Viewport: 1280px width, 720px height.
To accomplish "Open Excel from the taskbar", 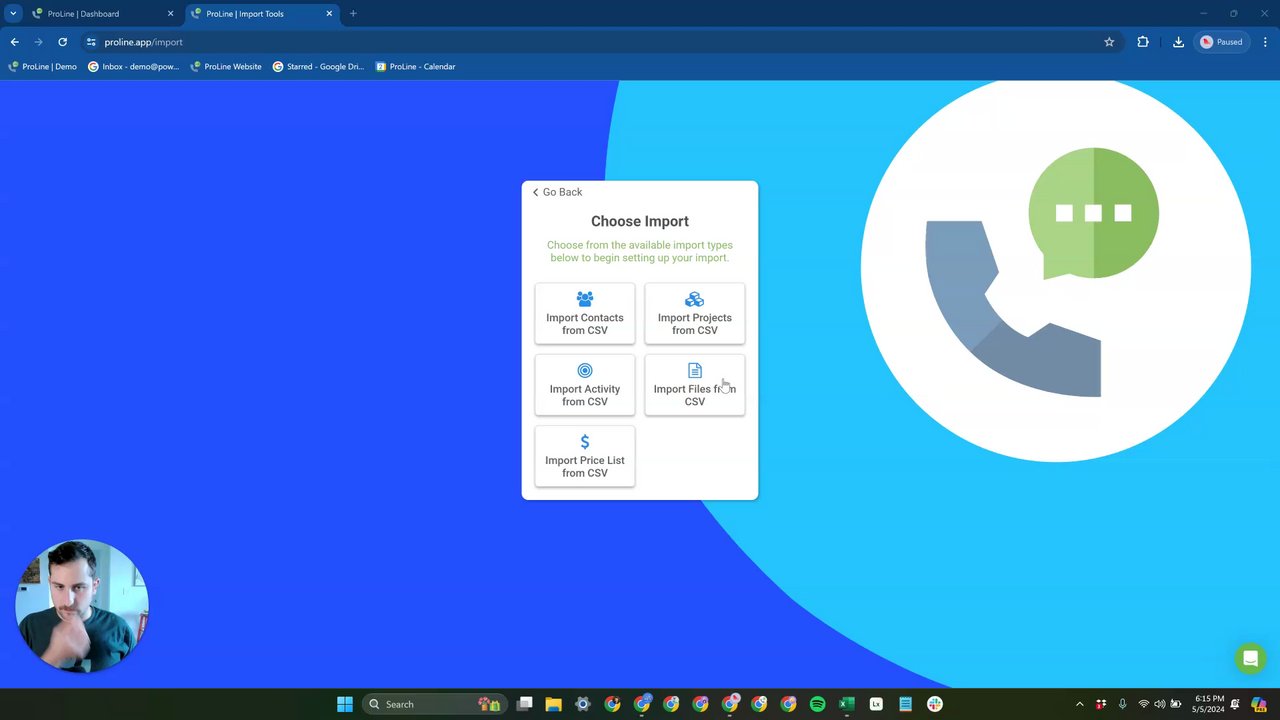I will click(x=846, y=704).
